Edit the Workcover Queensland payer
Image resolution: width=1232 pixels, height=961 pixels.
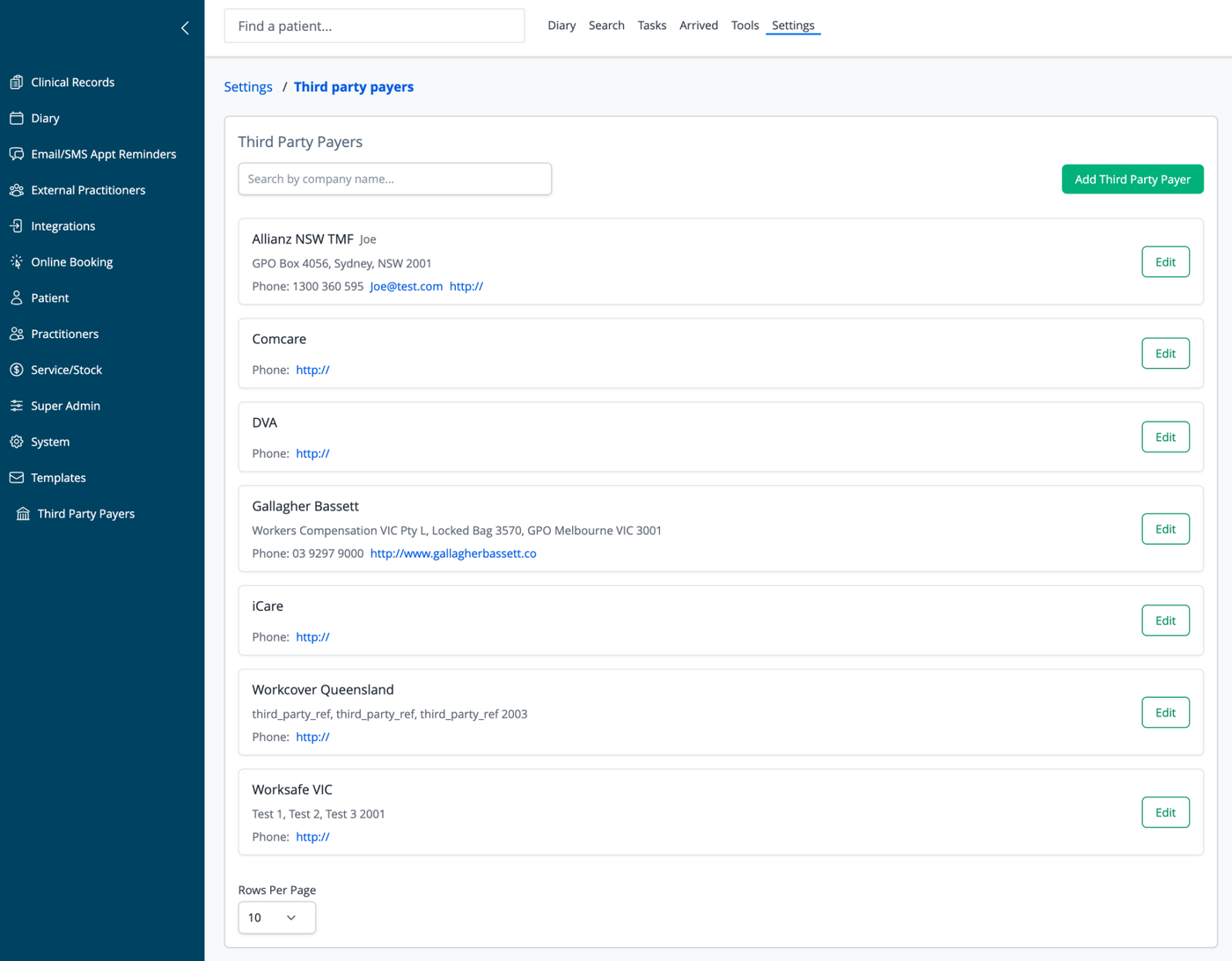(x=1165, y=713)
